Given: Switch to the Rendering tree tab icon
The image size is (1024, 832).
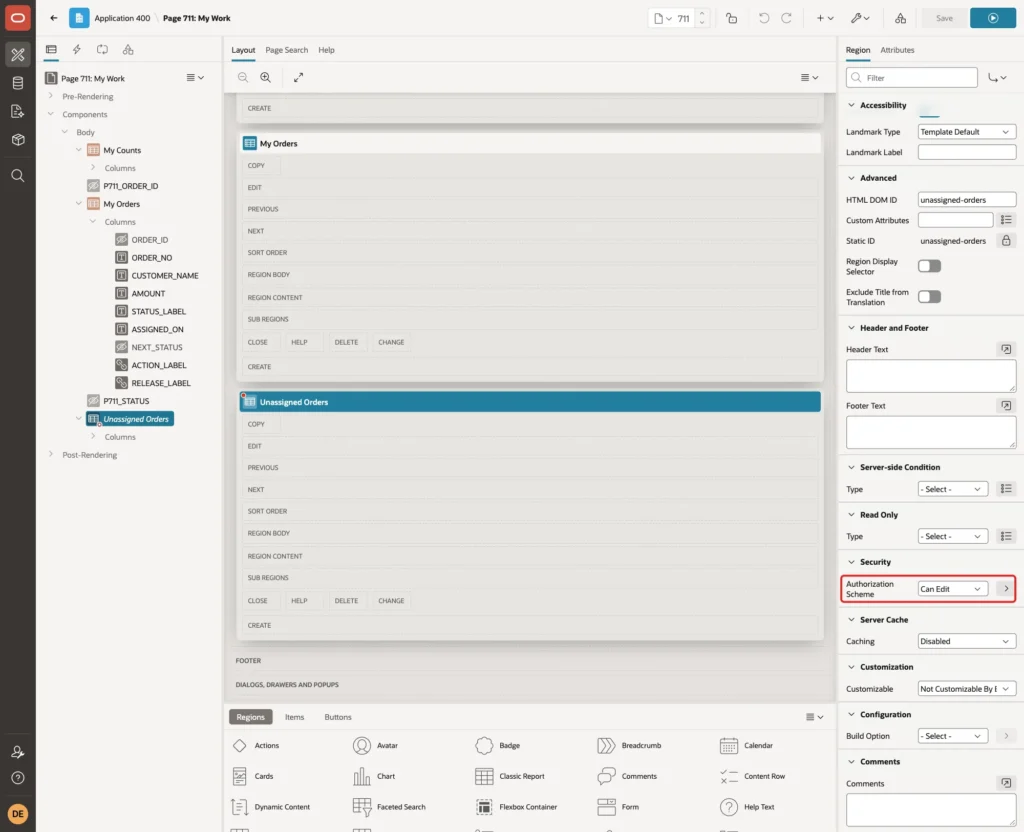Looking at the screenshot, I should [x=51, y=50].
